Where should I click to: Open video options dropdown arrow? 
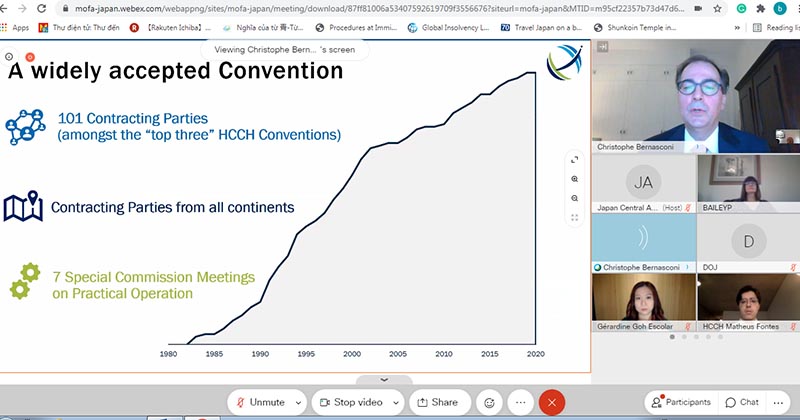(397, 402)
